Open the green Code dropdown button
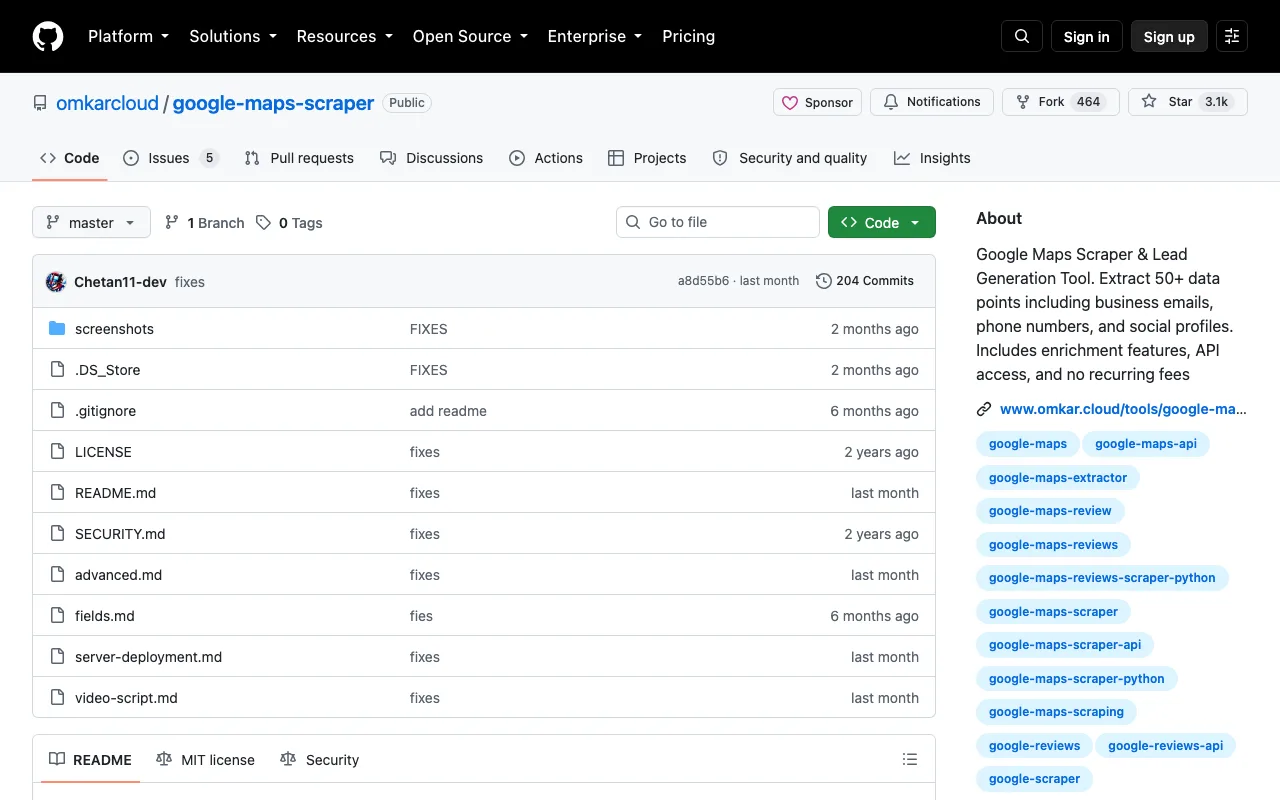 click(x=882, y=222)
